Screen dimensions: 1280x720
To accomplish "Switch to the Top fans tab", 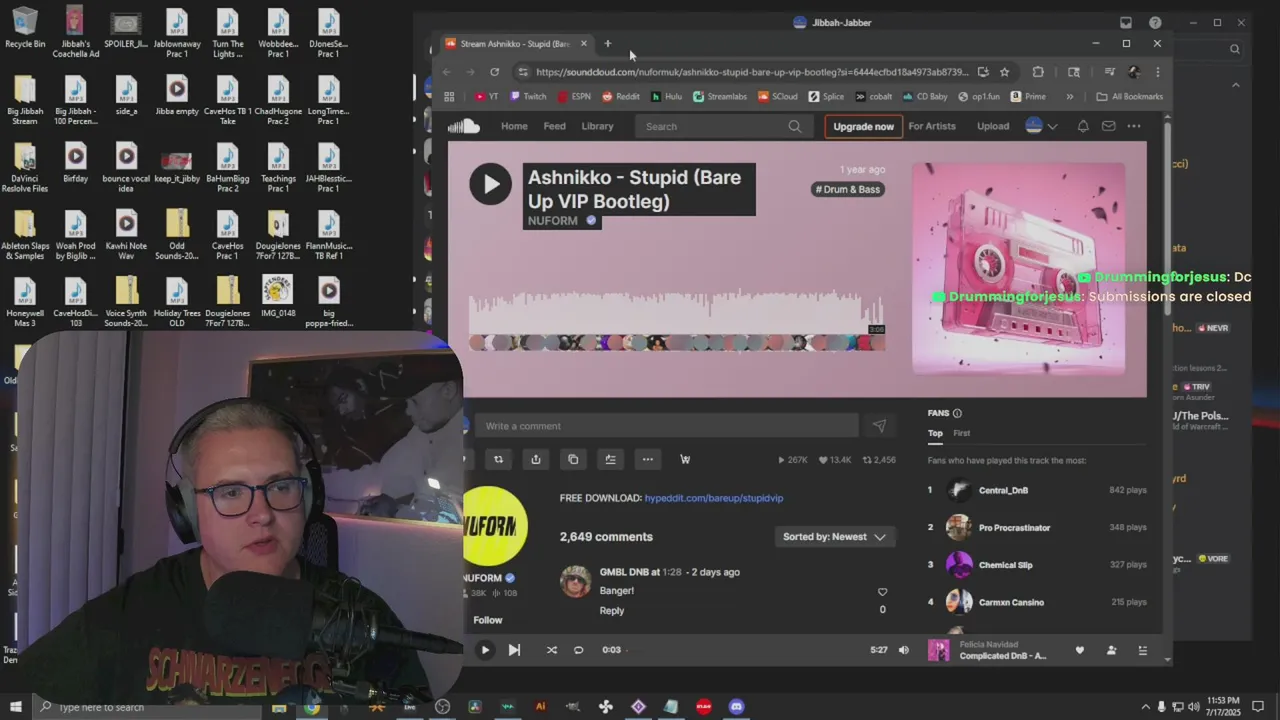I will [x=935, y=433].
